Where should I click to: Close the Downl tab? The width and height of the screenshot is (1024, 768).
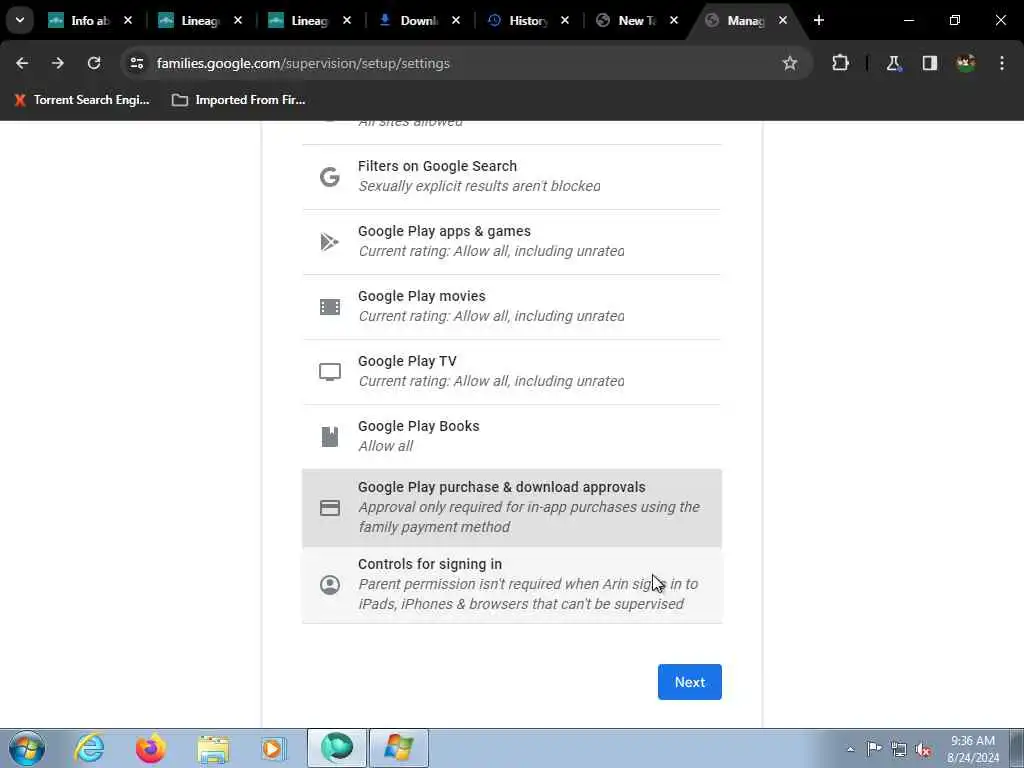tap(456, 20)
